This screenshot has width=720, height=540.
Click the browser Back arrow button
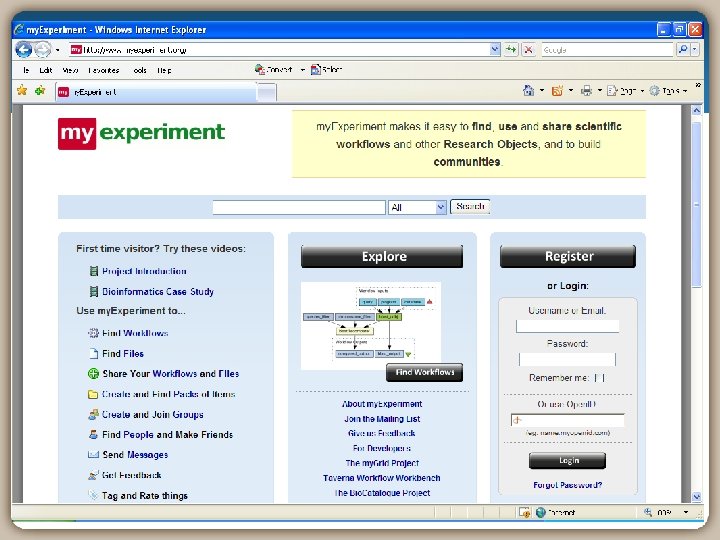(23, 49)
